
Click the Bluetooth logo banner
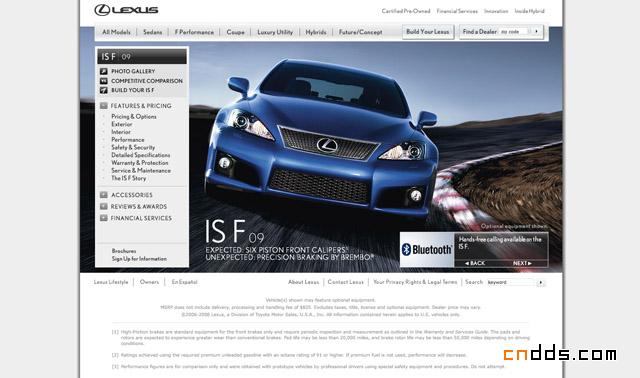pos(427,249)
